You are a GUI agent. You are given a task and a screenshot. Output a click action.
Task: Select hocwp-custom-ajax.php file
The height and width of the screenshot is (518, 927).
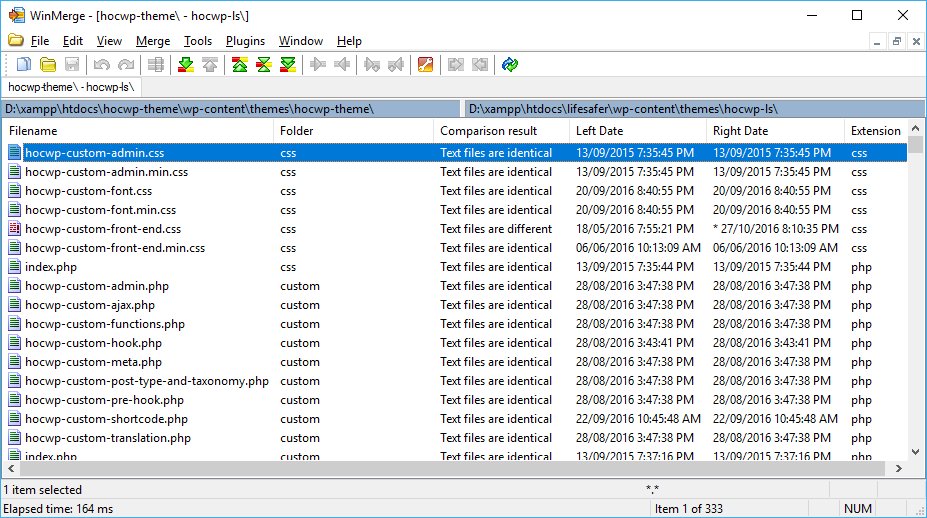[90, 305]
